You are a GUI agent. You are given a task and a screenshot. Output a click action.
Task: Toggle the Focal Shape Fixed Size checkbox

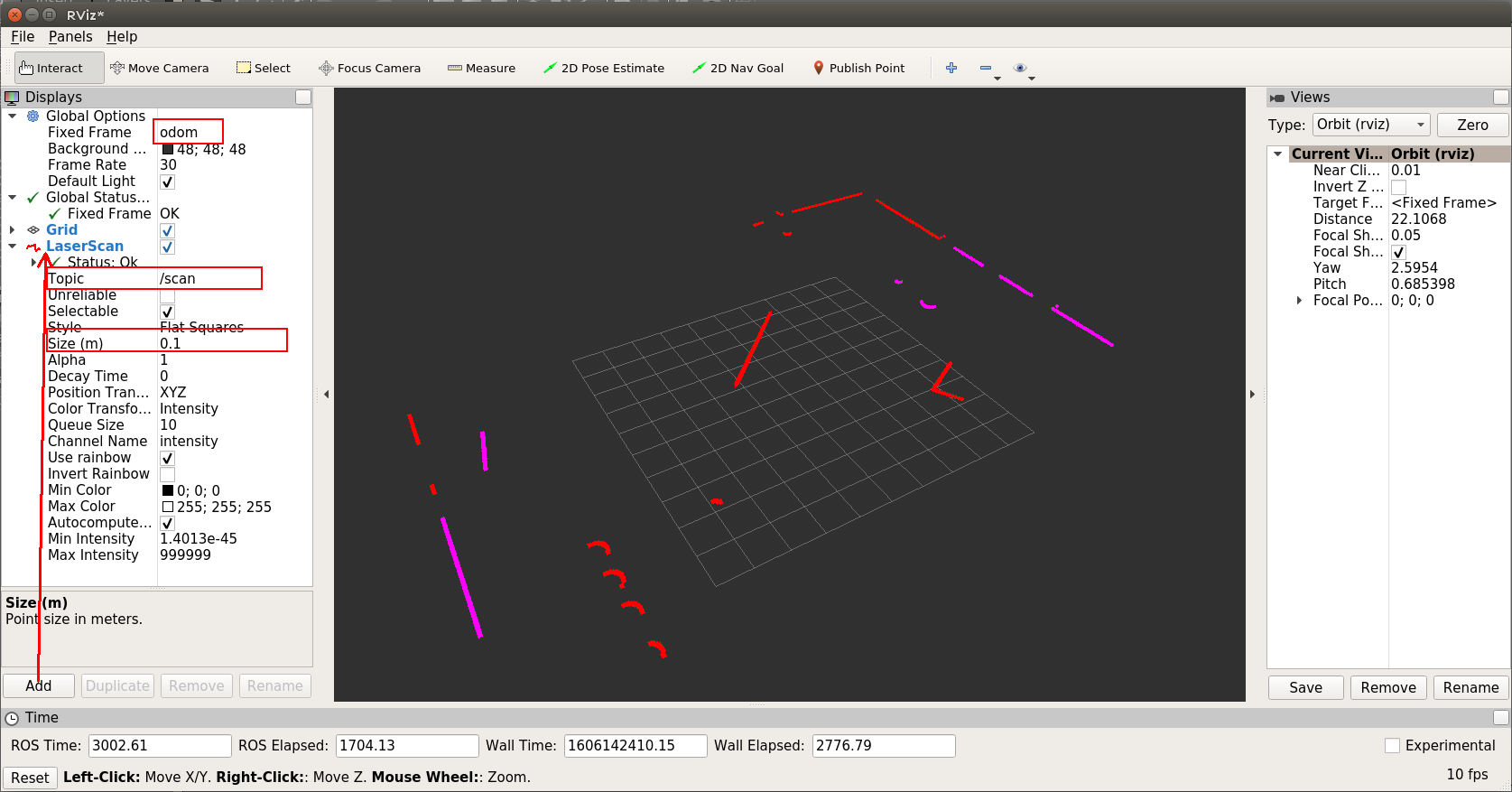point(1398,252)
